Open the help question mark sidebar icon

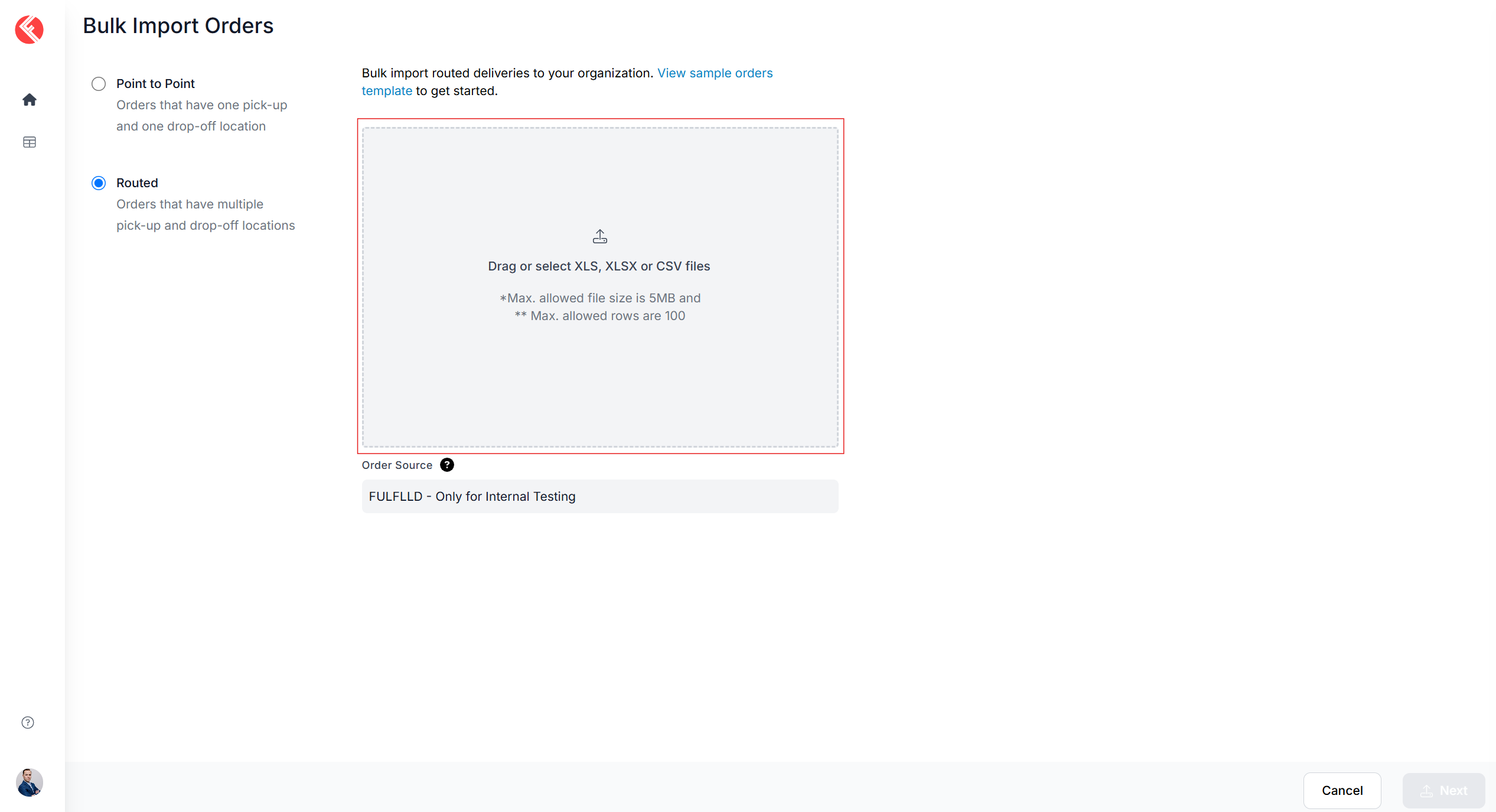click(28, 723)
